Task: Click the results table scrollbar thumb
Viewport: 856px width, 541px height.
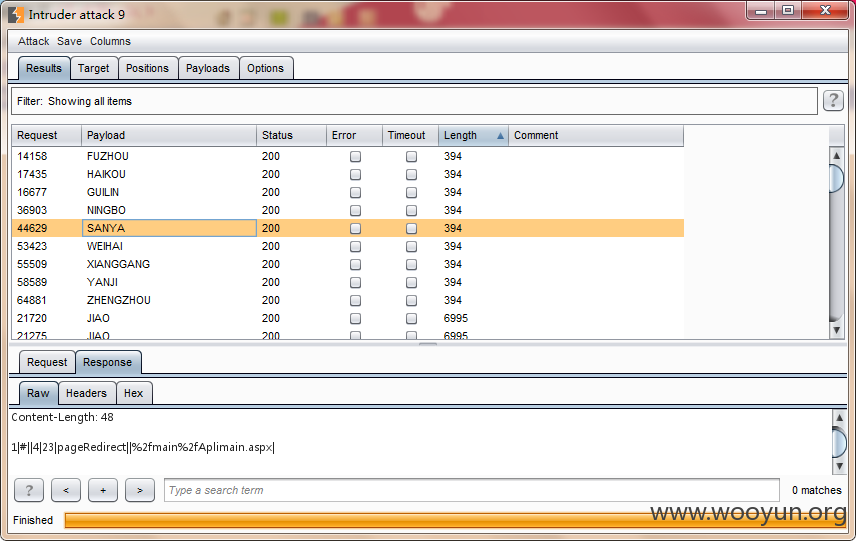Action: [x=836, y=178]
